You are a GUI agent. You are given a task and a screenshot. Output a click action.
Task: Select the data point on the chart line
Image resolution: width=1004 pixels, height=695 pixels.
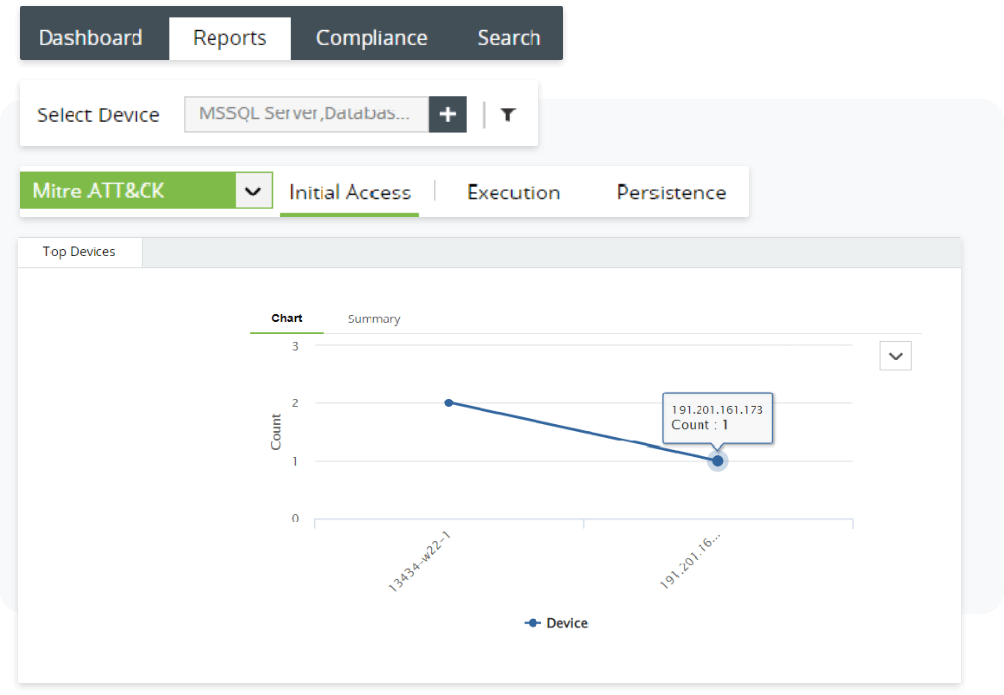tap(448, 403)
